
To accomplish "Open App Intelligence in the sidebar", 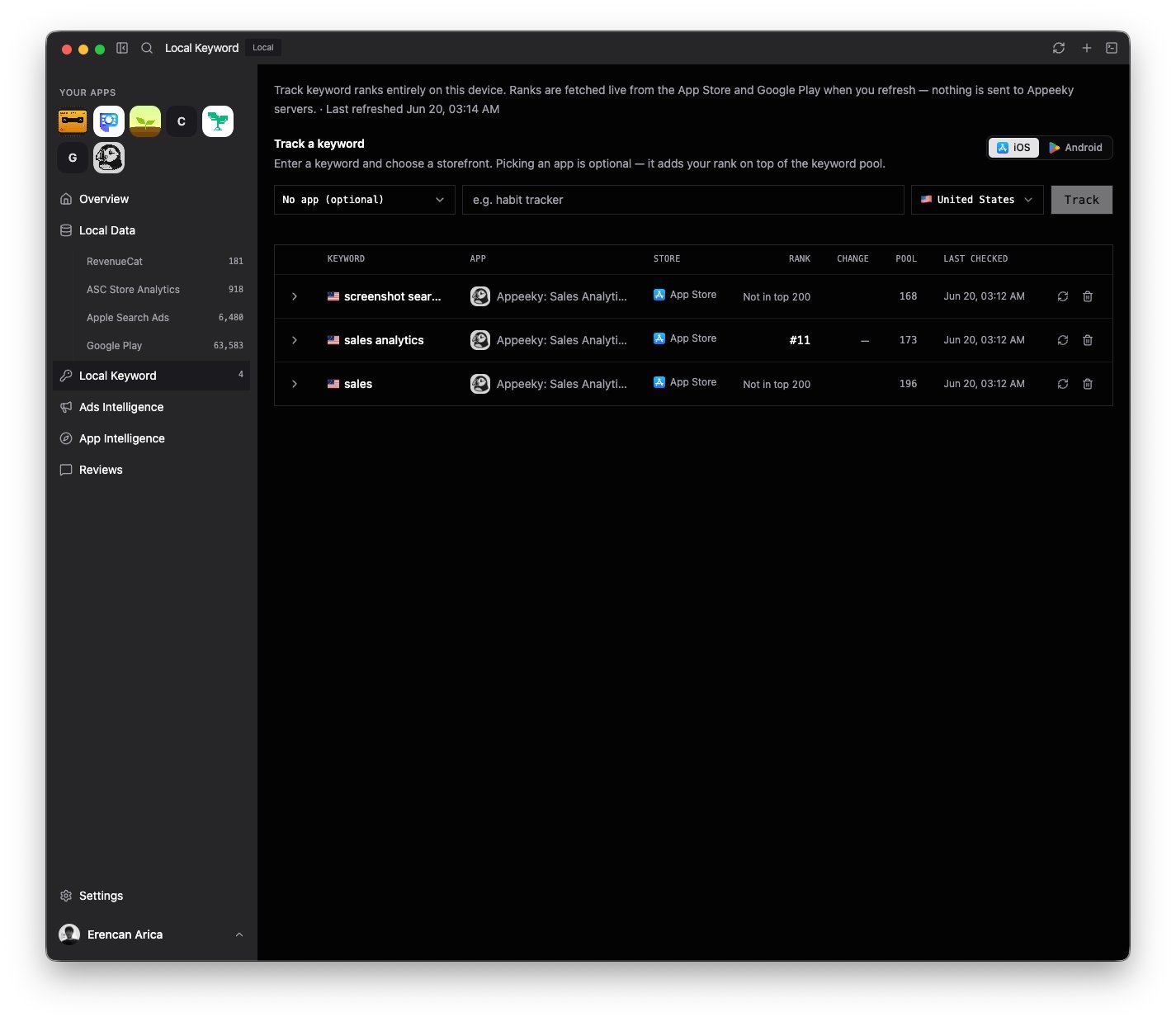I will pos(152,438).
